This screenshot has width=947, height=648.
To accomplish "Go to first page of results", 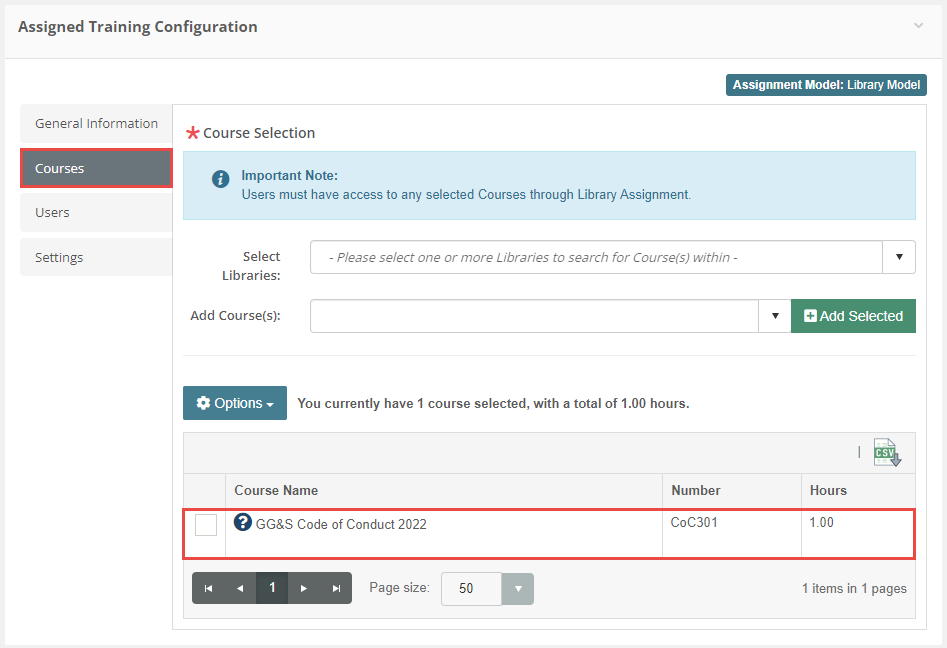I will coord(208,588).
